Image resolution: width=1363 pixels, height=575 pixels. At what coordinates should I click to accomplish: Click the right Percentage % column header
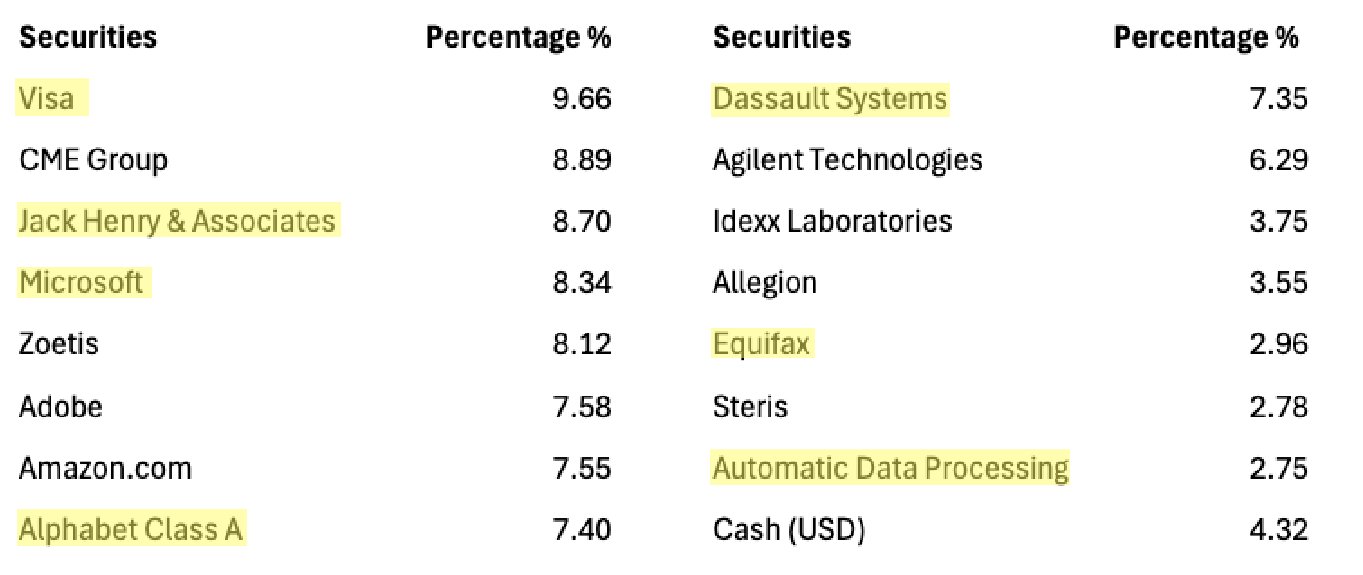[x=1206, y=38]
